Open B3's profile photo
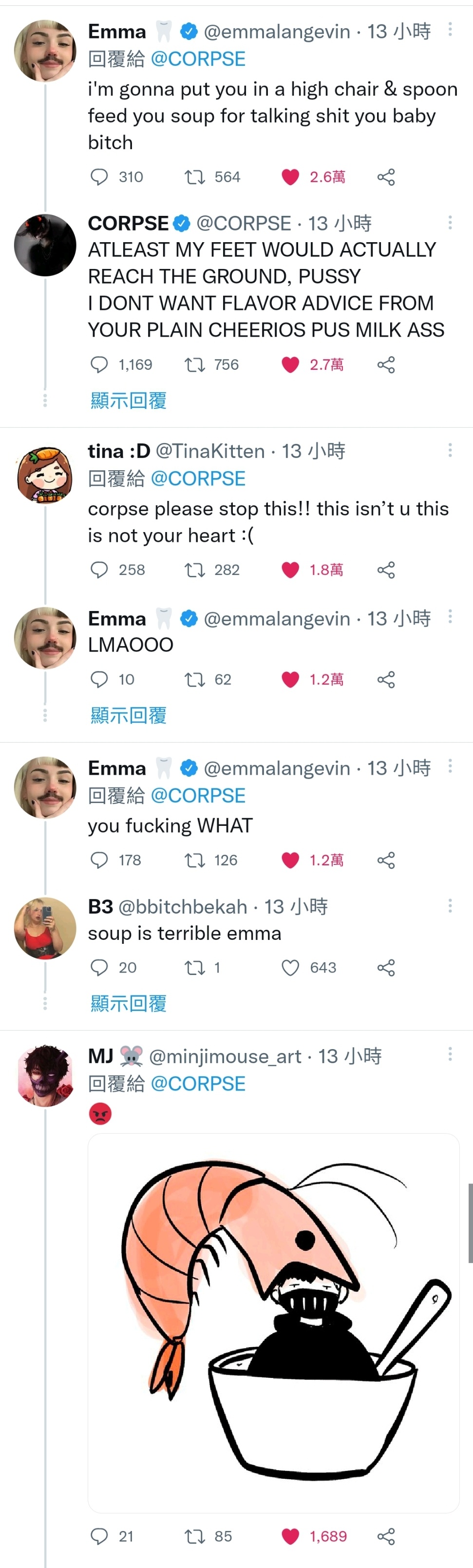This screenshot has height=1568, width=473. pyautogui.click(x=45, y=928)
